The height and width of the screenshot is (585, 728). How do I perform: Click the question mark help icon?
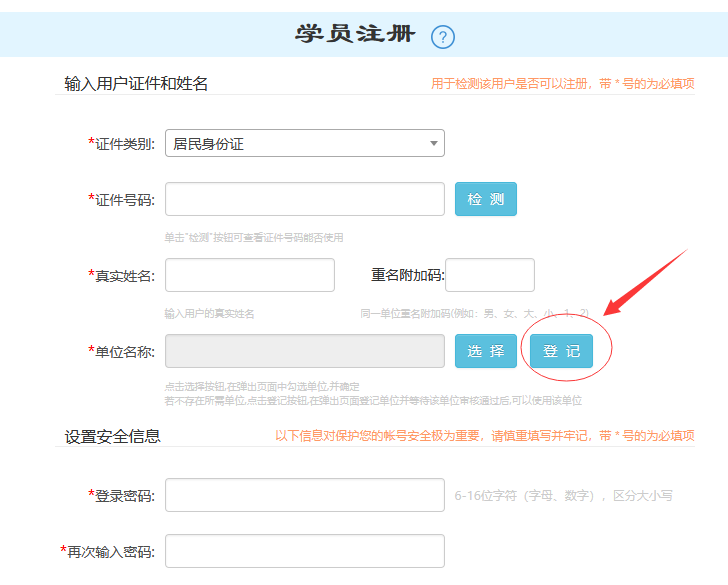(x=443, y=37)
